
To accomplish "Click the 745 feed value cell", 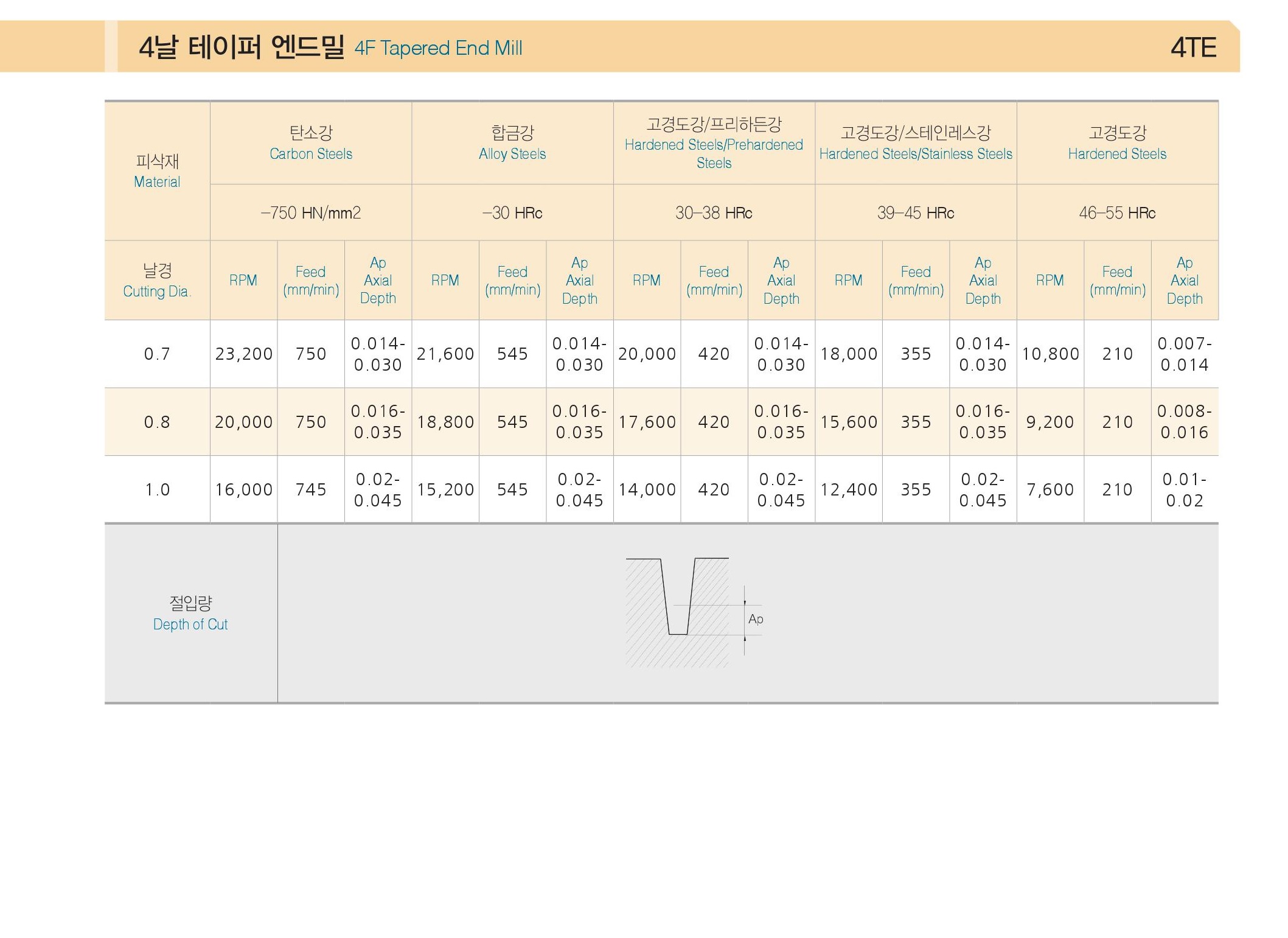I will pos(311,489).
